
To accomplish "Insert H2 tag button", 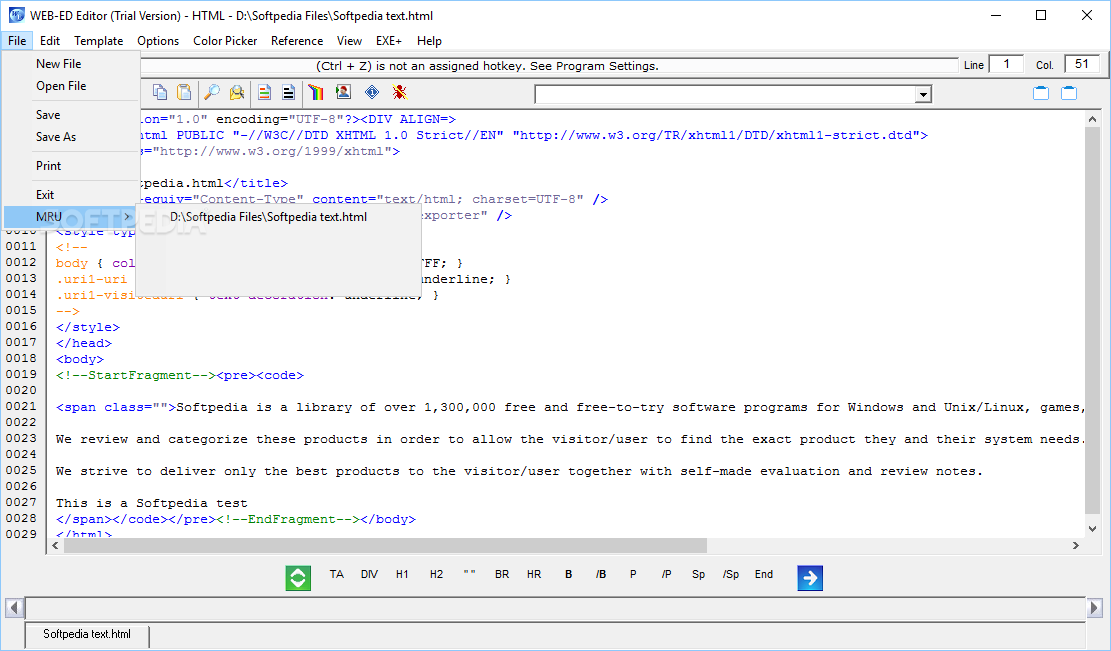I will tap(436, 574).
